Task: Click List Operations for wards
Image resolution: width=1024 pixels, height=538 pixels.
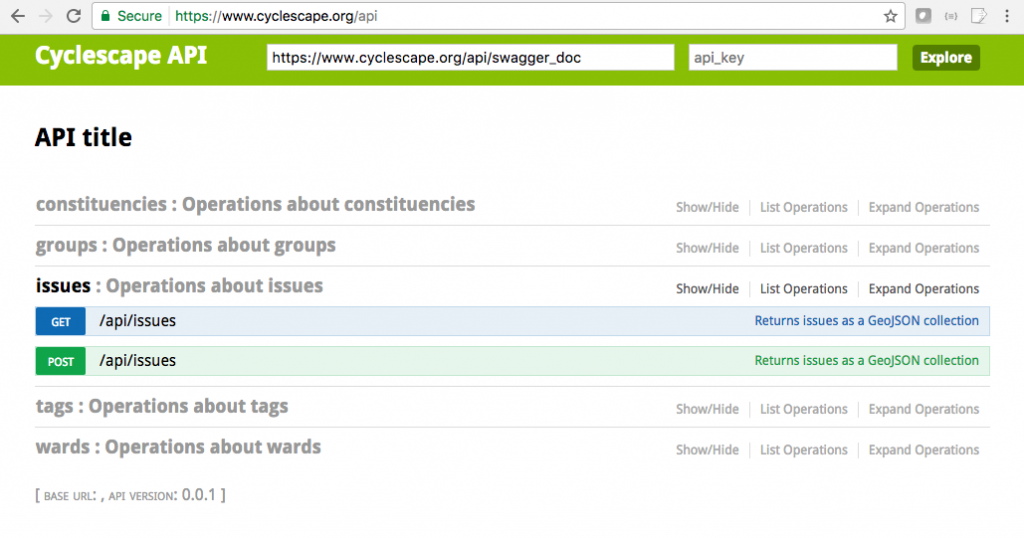Action: tap(803, 450)
